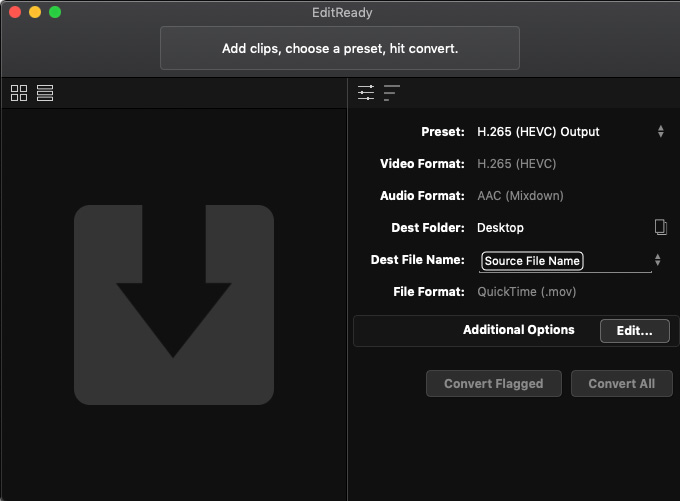Image resolution: width=680 pixels, height=501 pixels.
Task: Click Convert Flagged button
Action: click(x=494, y=383)
